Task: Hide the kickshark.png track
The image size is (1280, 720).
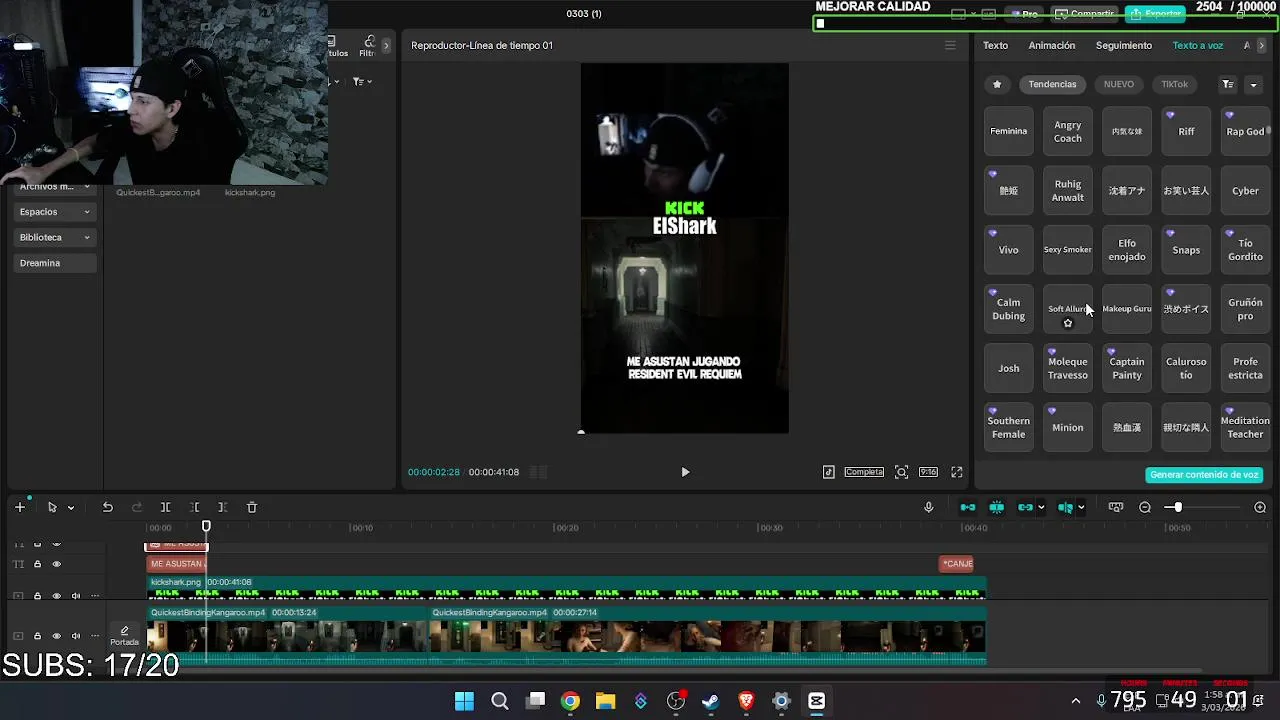Action: tap(56, 596)
